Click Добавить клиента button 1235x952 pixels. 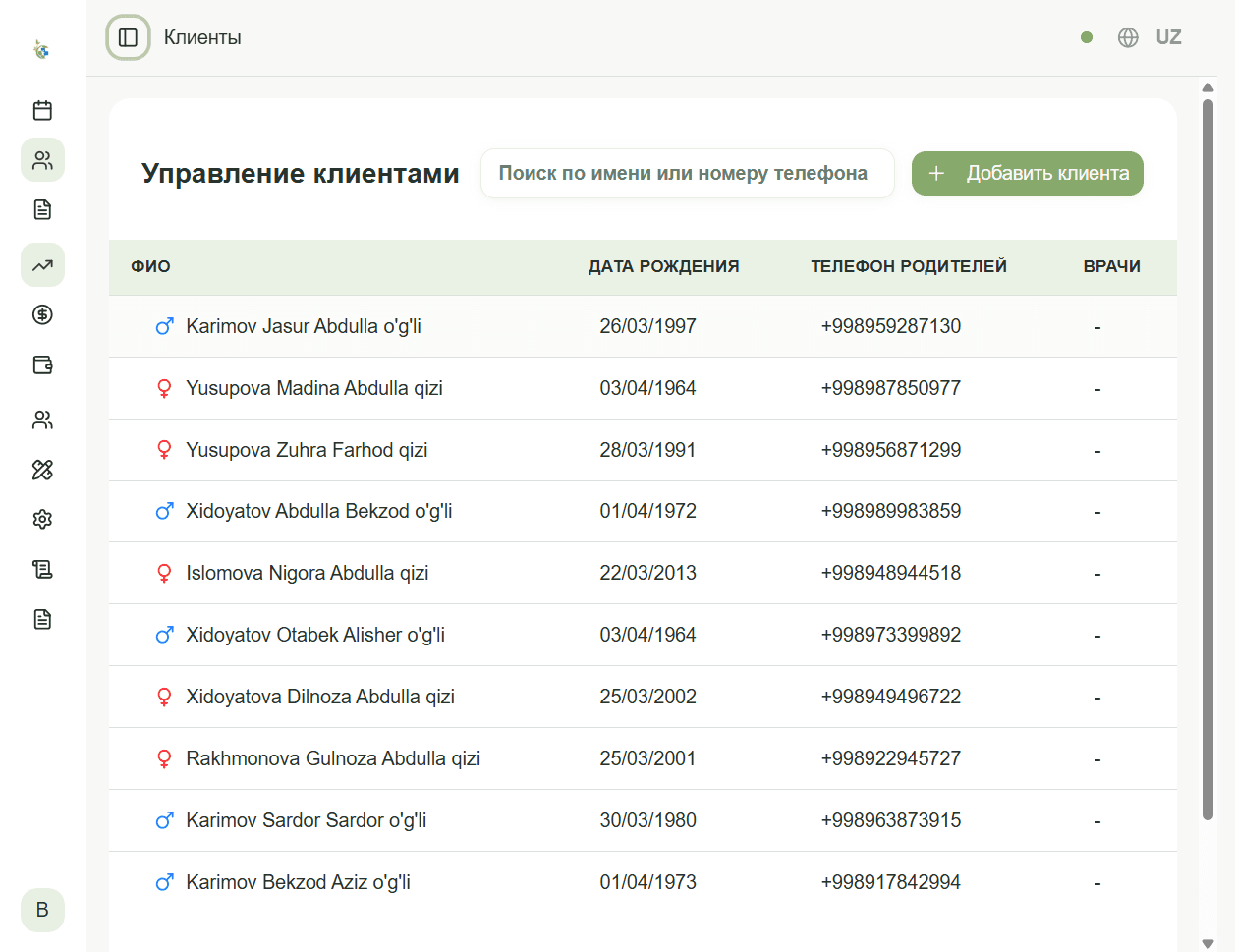pos(1028,173)
